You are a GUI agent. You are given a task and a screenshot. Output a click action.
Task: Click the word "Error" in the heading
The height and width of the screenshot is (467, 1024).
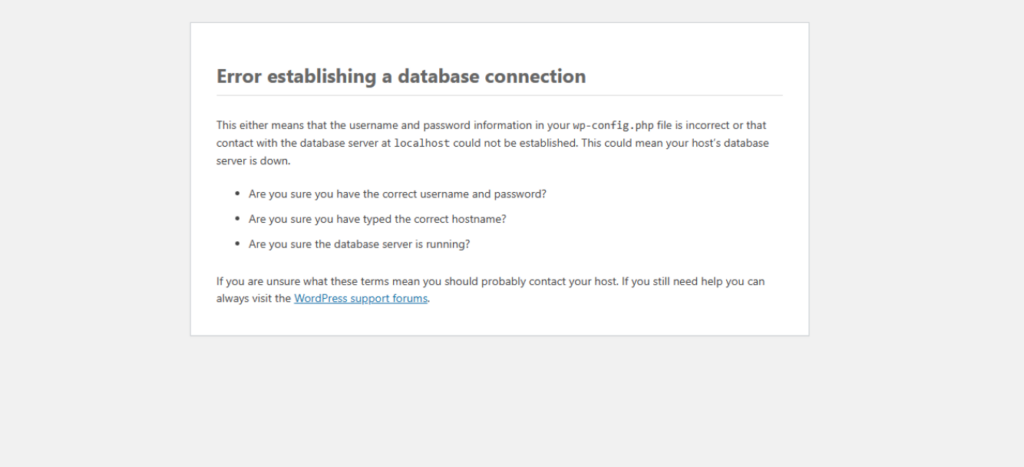pyautogui.click(x=240, y=76)
